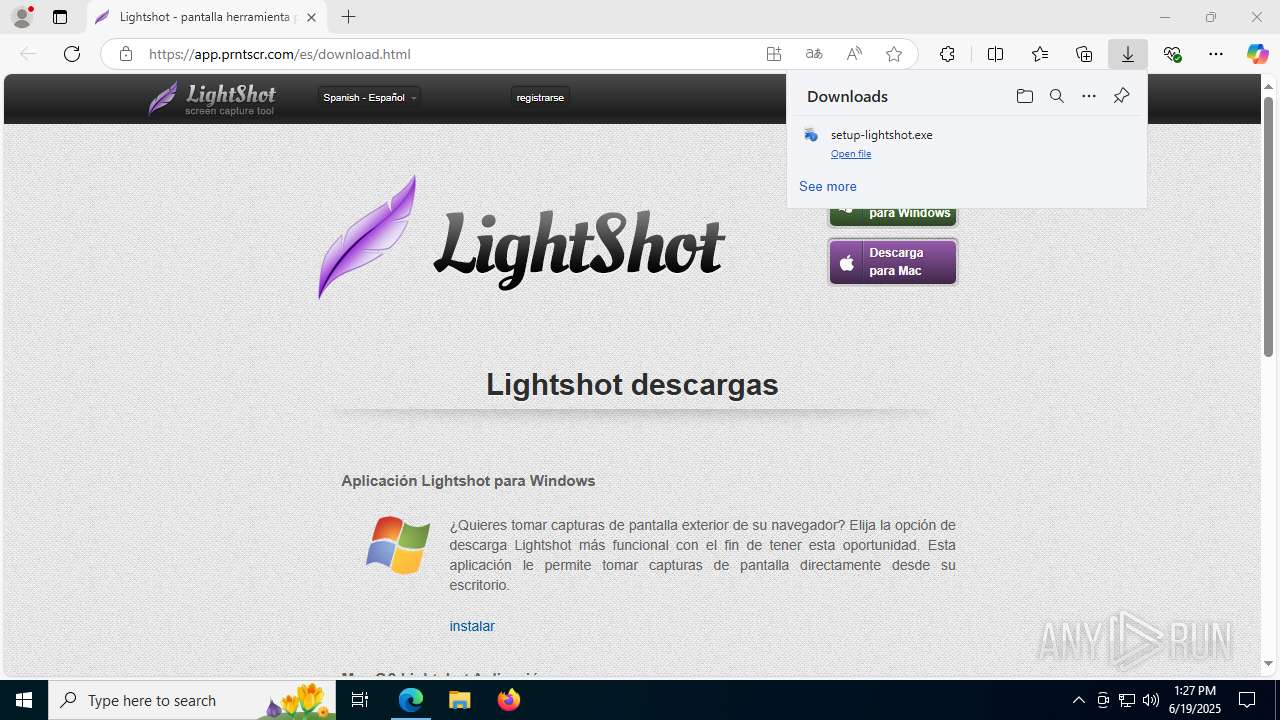Open the Edge profile icon
The width and height of the screenshot is (1280, 720).
[22, 17]
